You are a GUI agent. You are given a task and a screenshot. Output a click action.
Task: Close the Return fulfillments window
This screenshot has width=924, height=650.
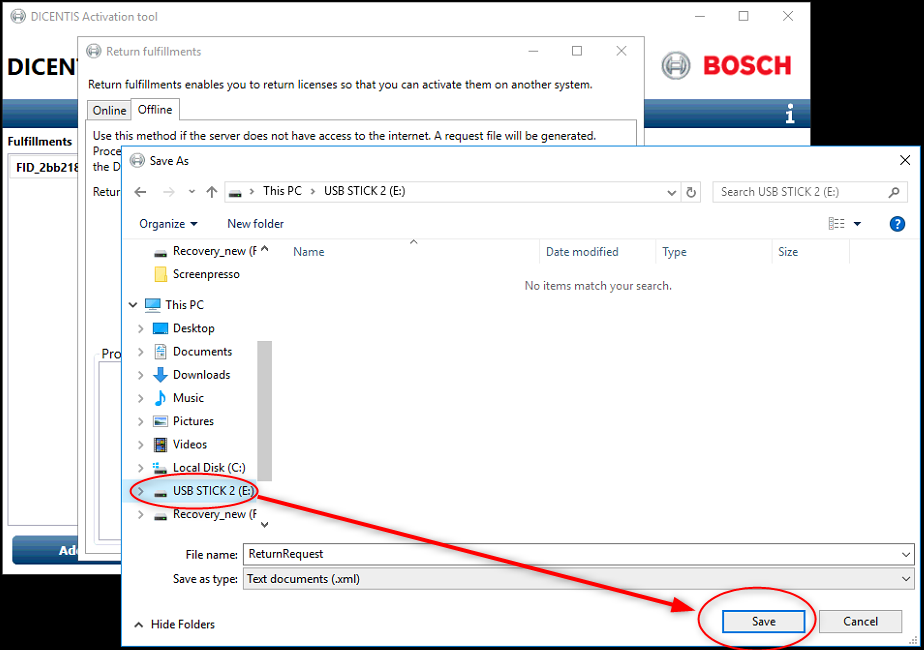621,51
